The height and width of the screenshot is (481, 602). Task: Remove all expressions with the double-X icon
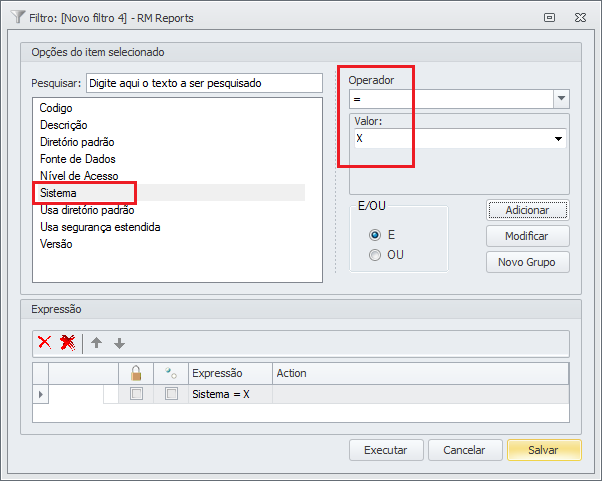(x=68, y=342)
